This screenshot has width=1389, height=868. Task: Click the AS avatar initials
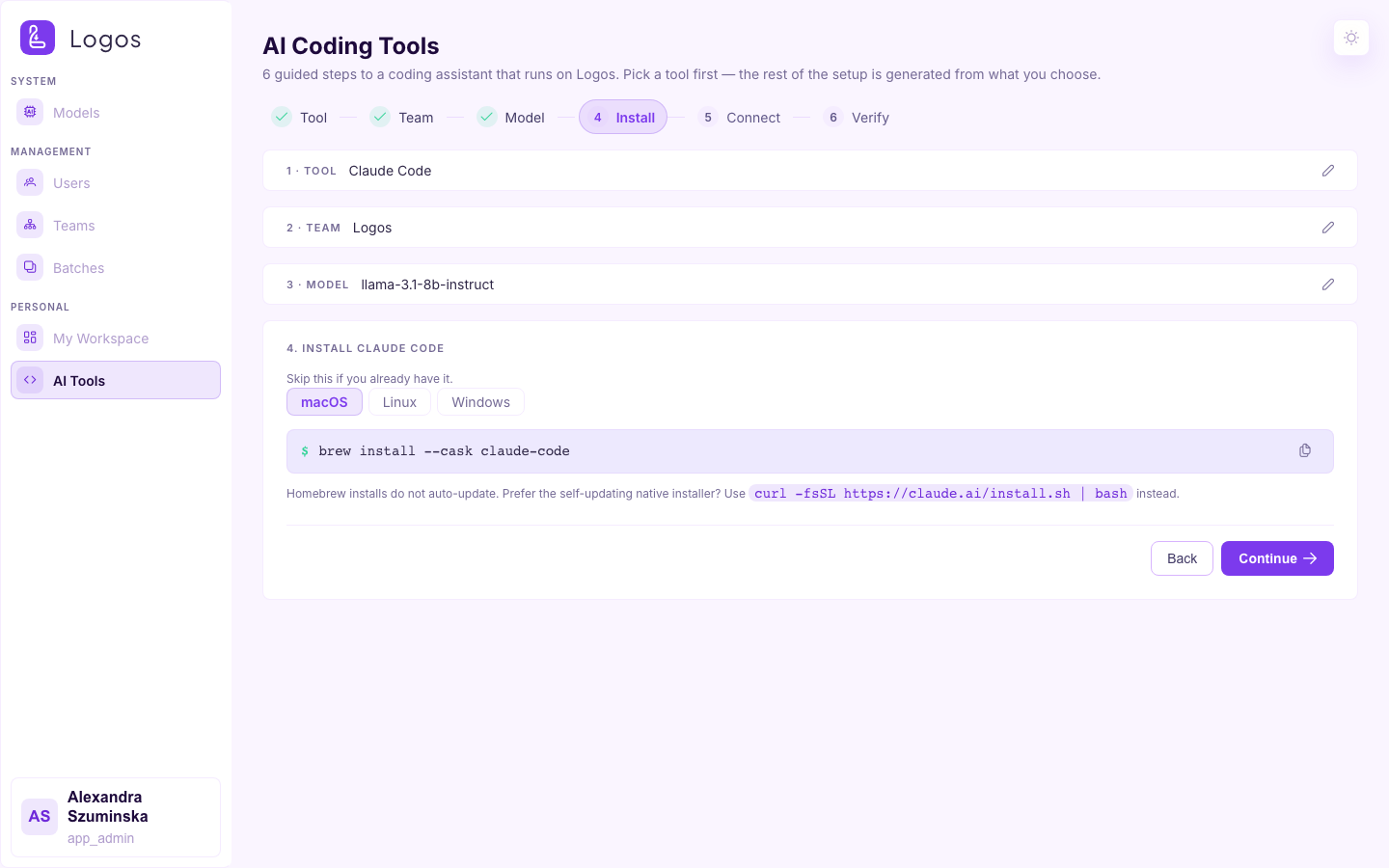point(40,816)
